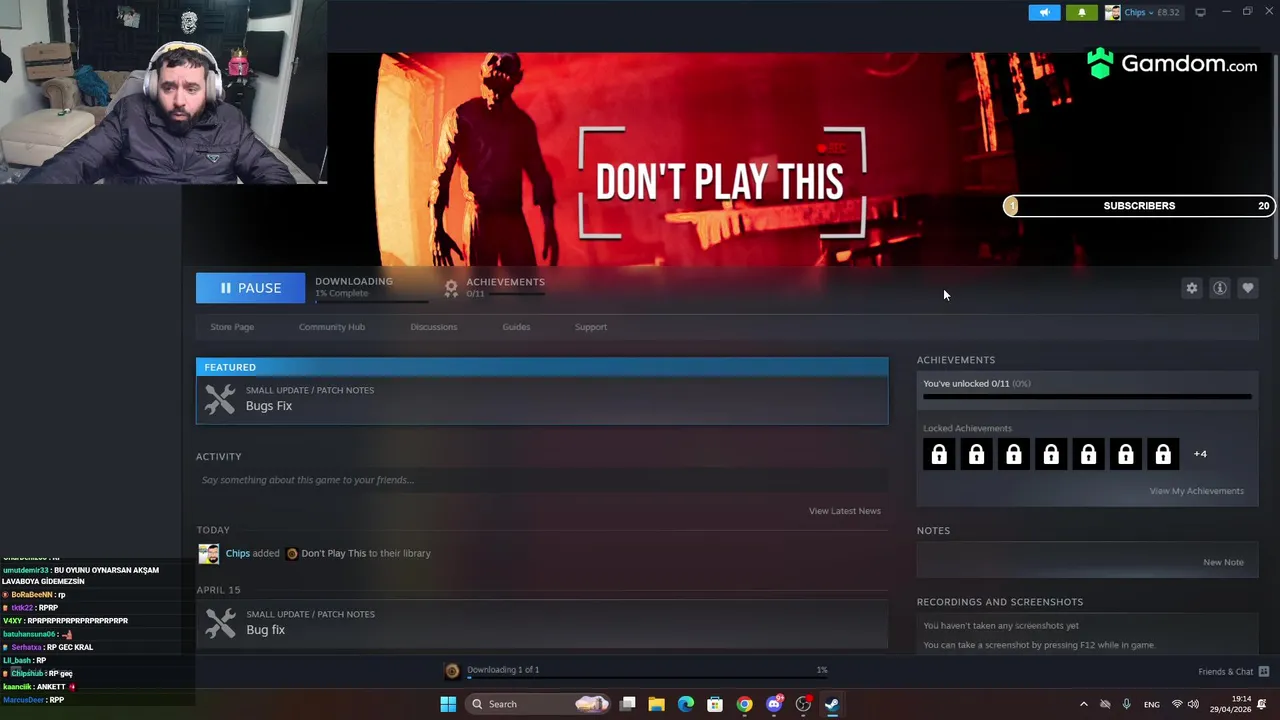The width and height of the screenshot is (1280, 720).
Task: Open Microsoft Store from taskbar
Action: [x=715, y=704]
